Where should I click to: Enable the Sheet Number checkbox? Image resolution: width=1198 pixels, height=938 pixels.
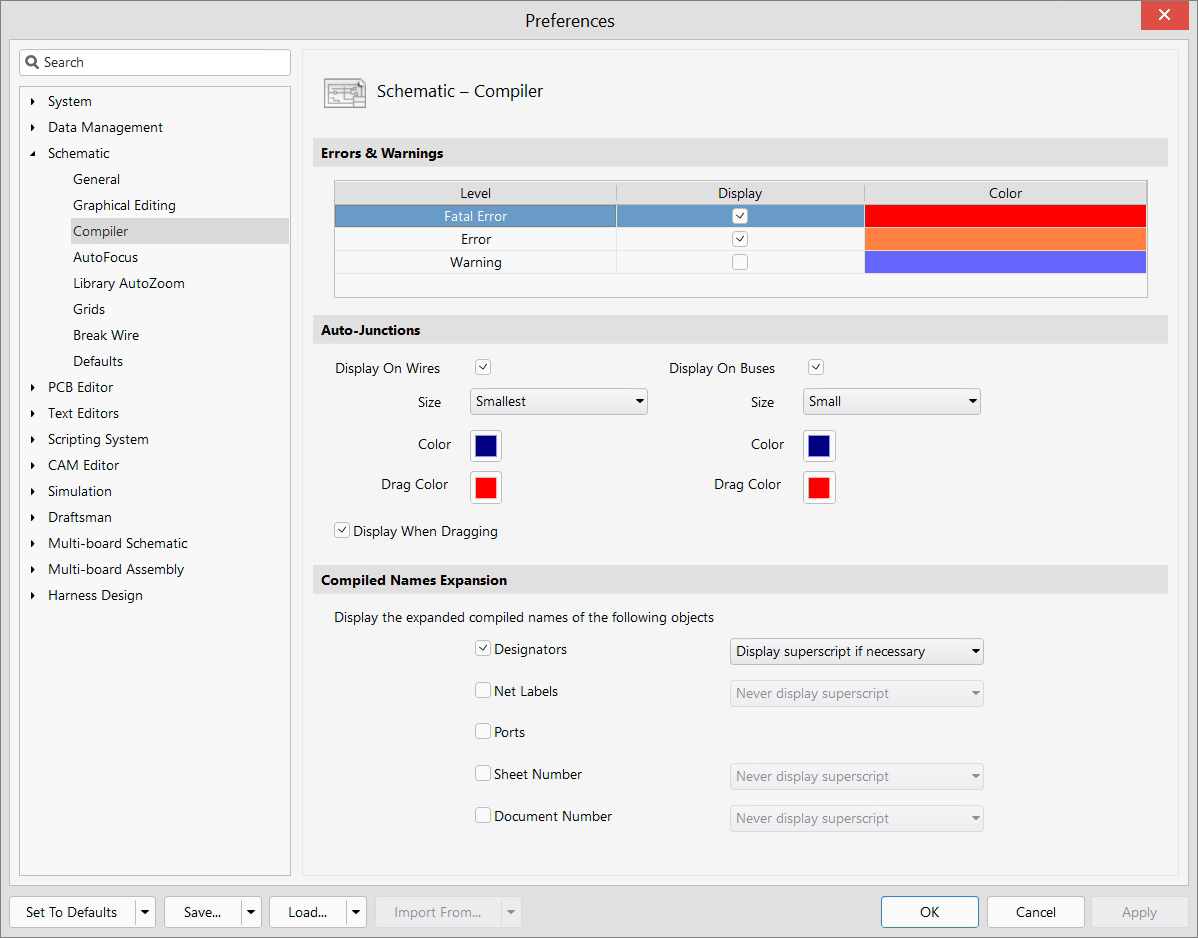point(483,774)
